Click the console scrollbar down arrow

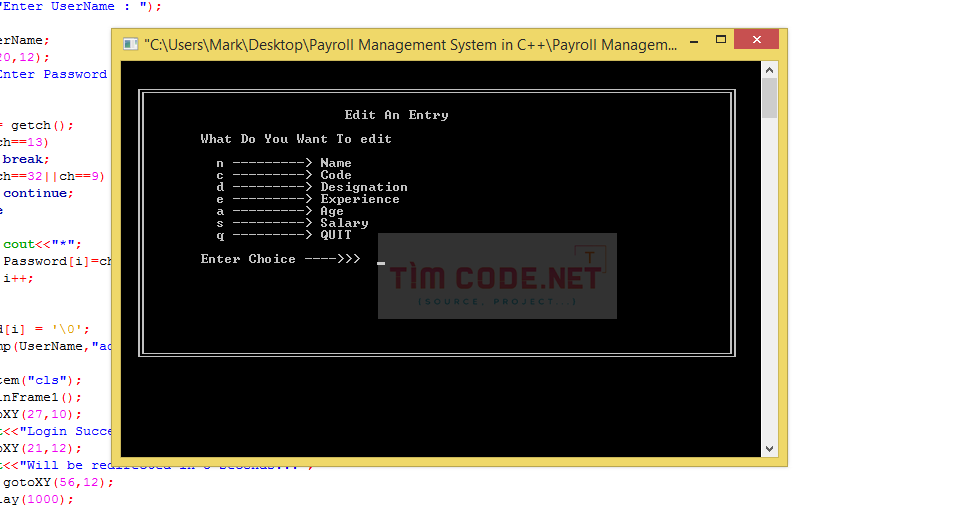(769, 449)
